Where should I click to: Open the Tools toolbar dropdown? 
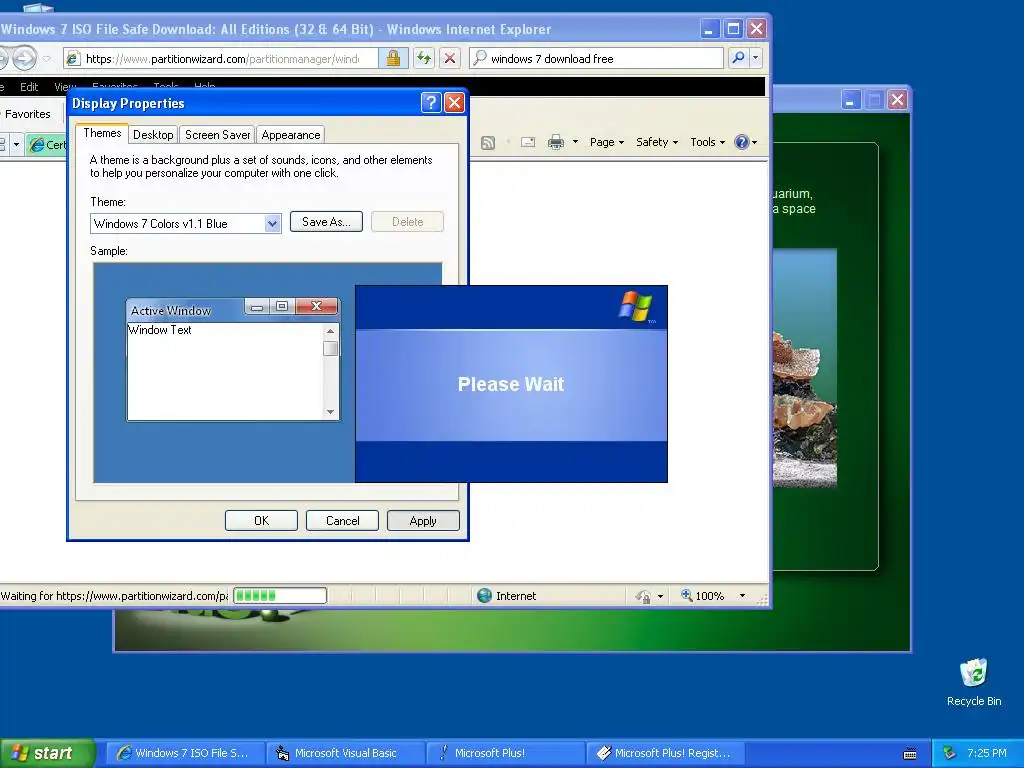[707, 142]
